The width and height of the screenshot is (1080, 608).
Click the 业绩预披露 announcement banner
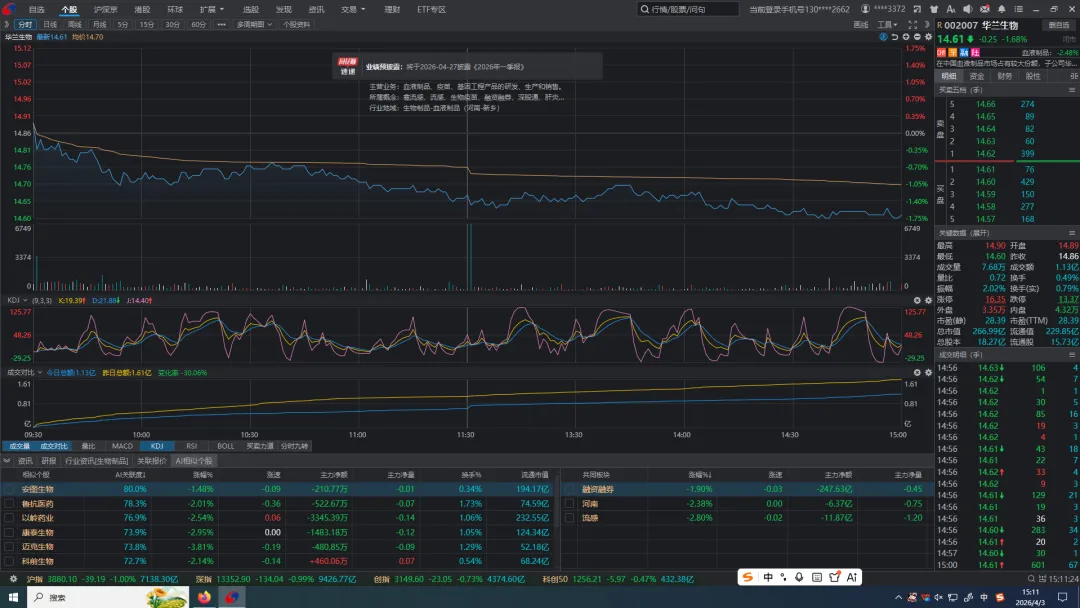click(467, 67)
